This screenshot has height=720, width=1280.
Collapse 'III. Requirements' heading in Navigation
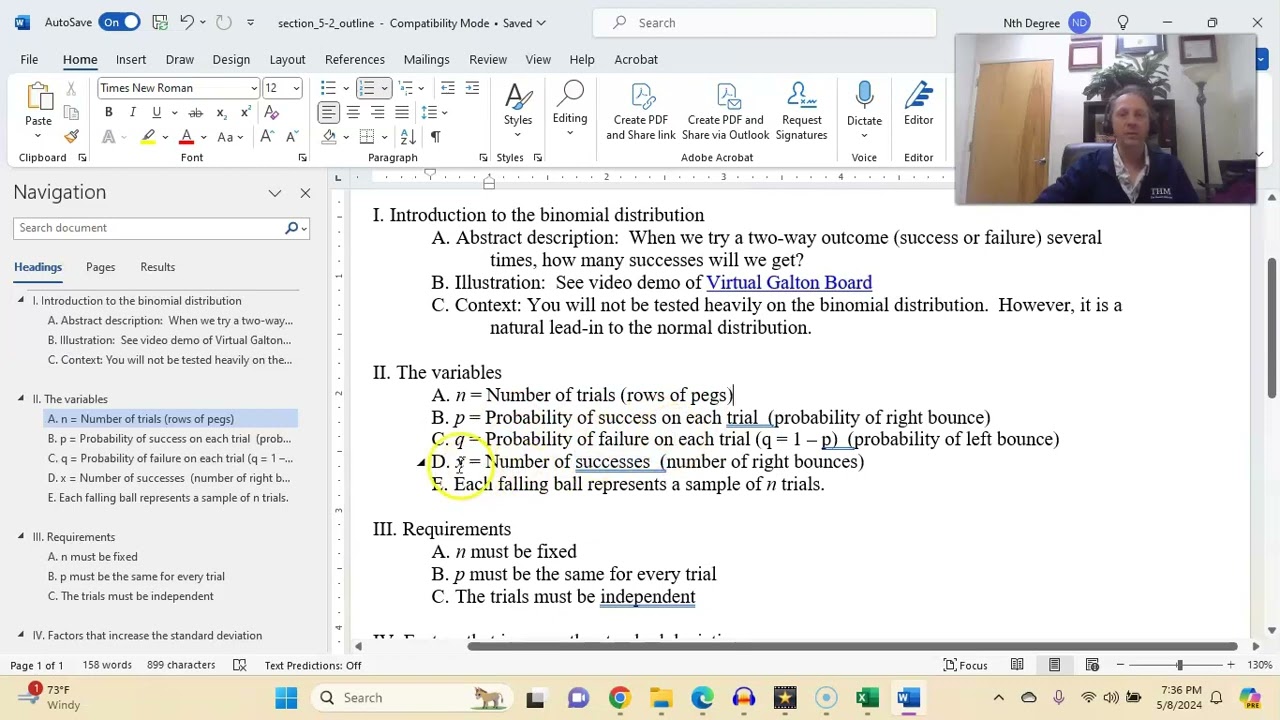tap(21, 537)
